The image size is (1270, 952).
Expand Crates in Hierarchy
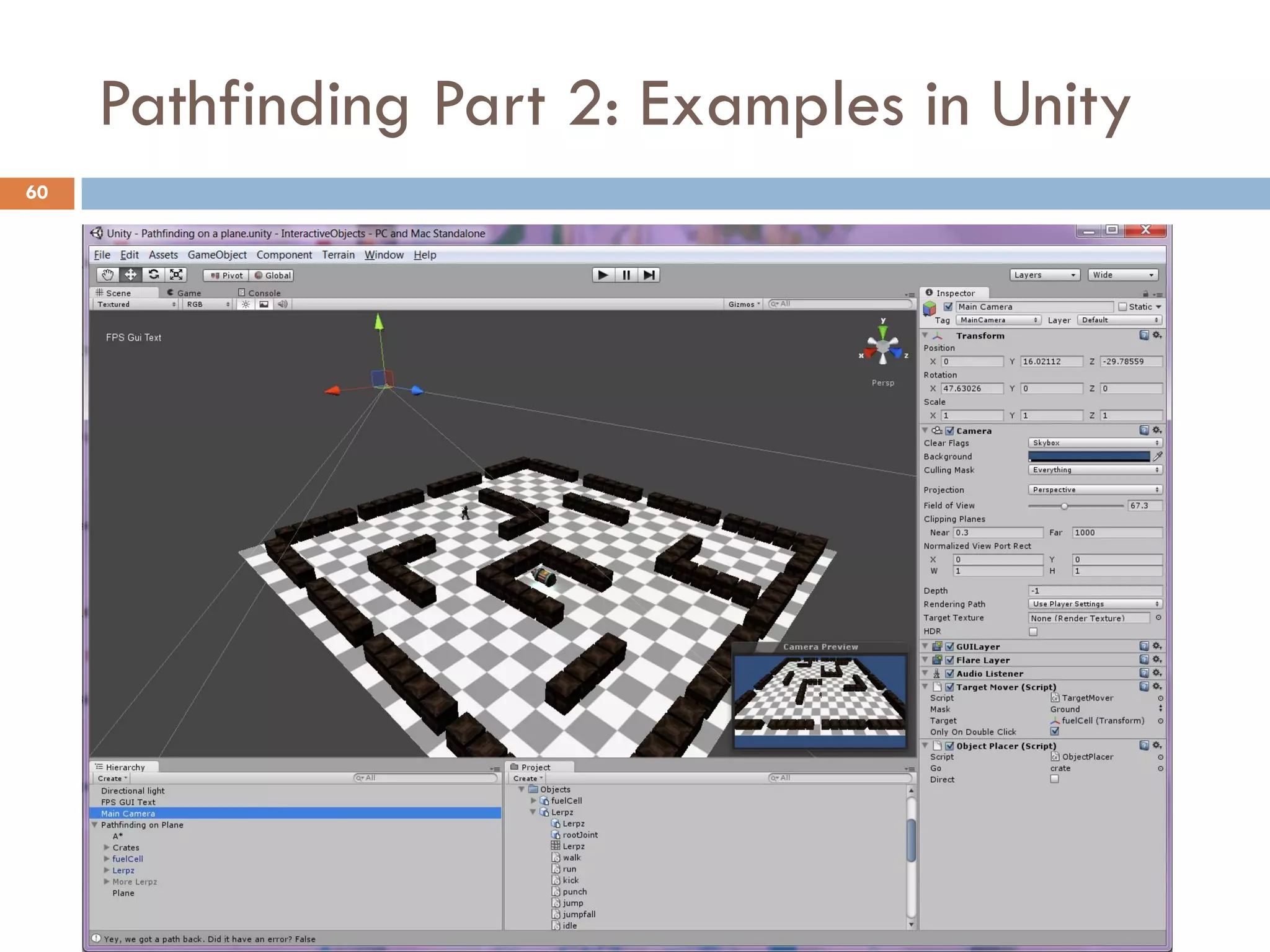point(107,847)
